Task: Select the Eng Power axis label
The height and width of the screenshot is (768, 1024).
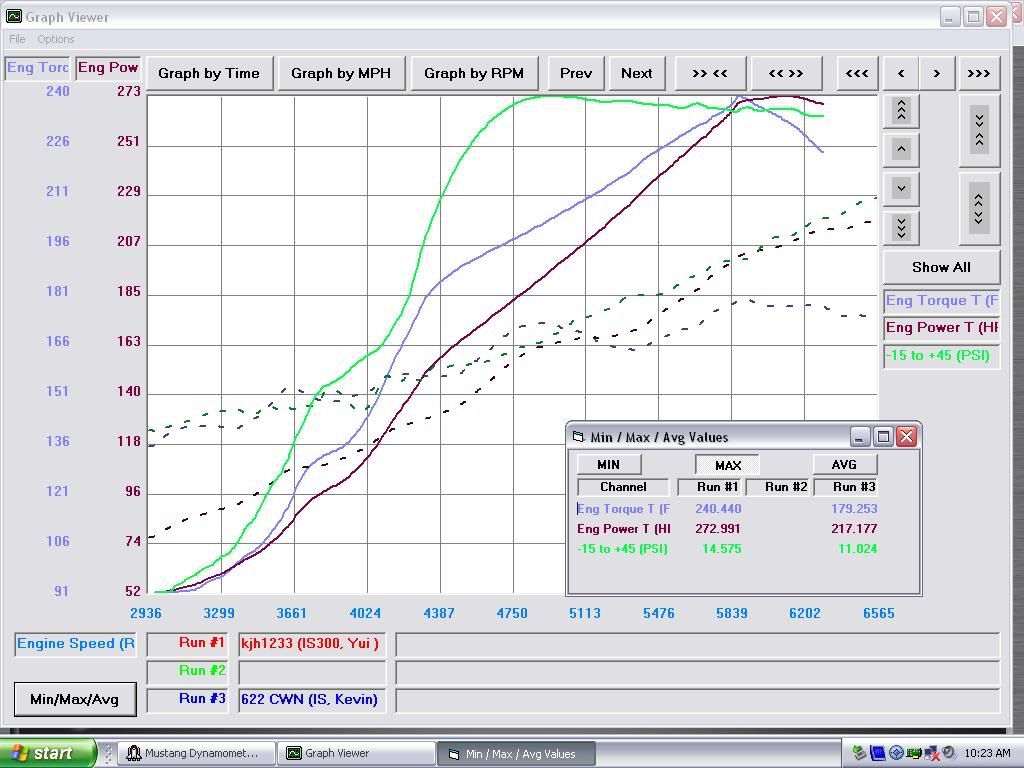Action: [x=108, y=67]
